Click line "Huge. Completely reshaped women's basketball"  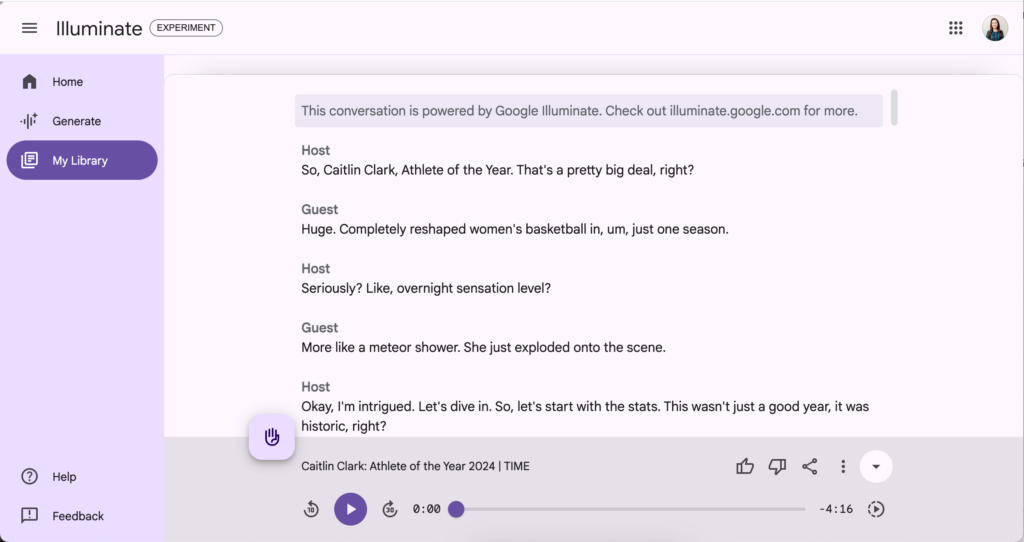[x=515, y=229]
